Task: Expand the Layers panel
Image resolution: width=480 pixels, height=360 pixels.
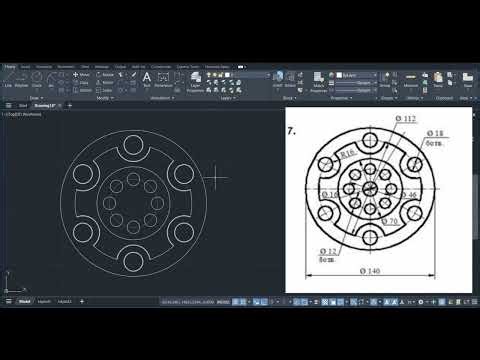Action: tap(228, 98)
